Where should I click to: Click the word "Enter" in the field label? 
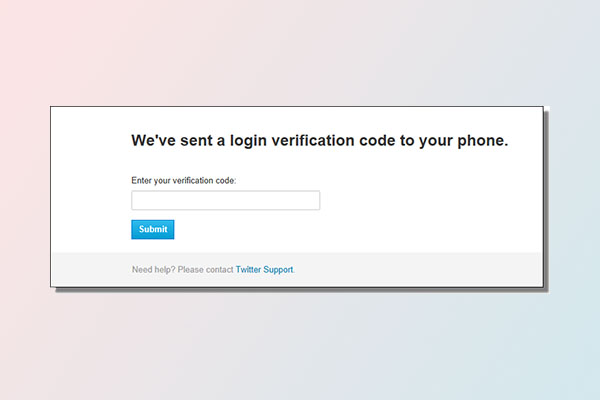point(142,180)
